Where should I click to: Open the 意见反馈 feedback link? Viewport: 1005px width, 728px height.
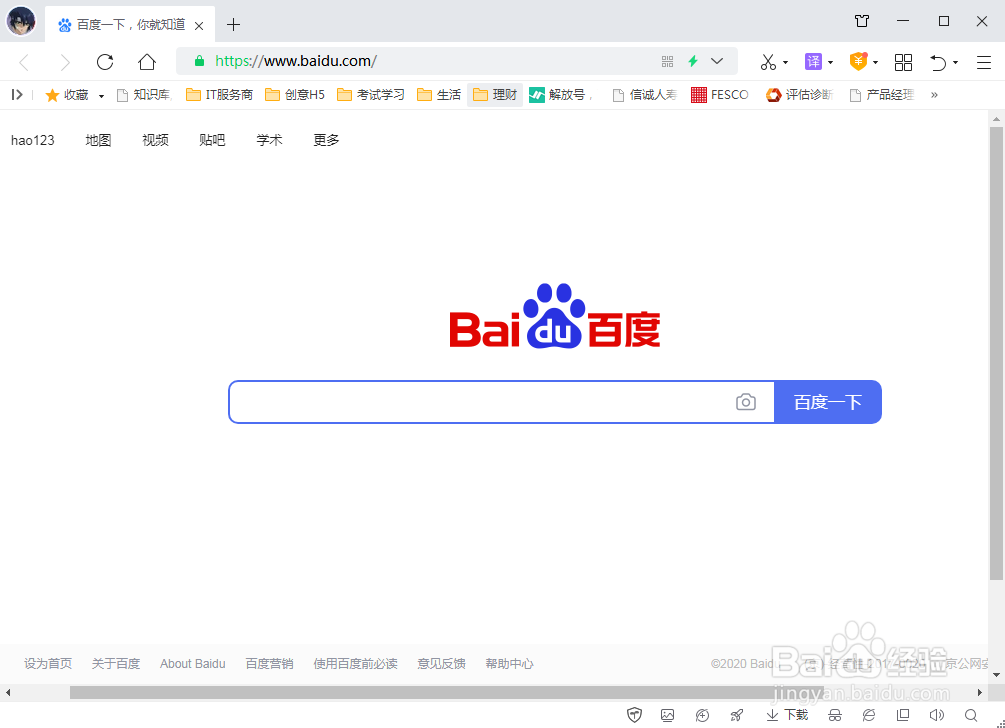(441, 663)
